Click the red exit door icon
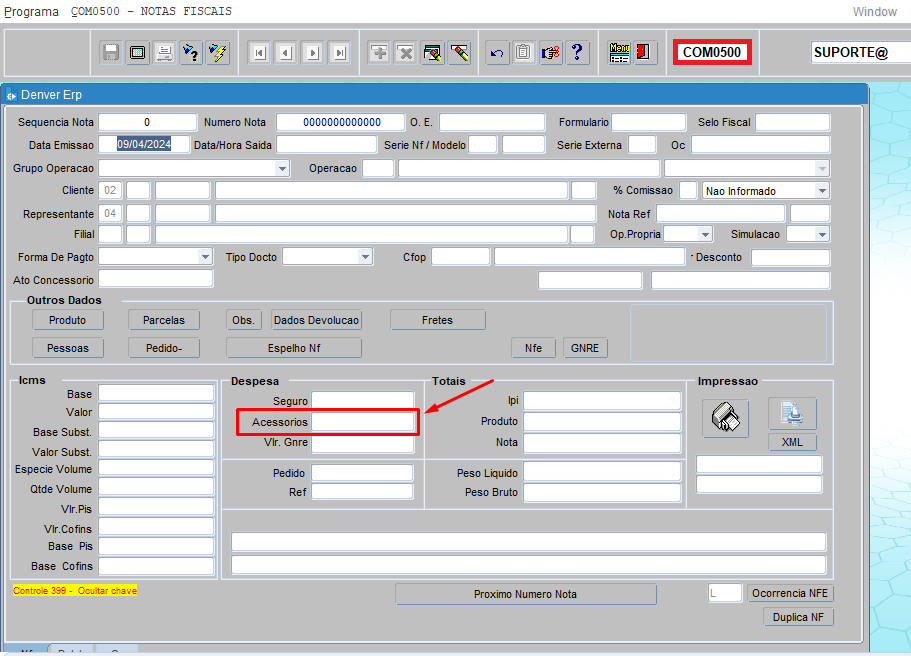This screenshot has width=911, height=656. pyautogui.click(x=645, y=53)
